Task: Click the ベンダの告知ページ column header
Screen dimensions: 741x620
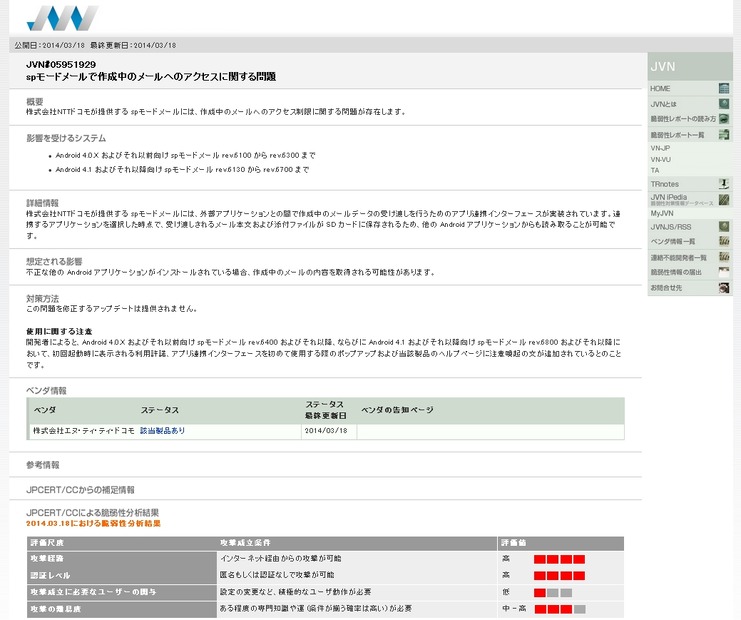Action: click(x=397, y=410)
